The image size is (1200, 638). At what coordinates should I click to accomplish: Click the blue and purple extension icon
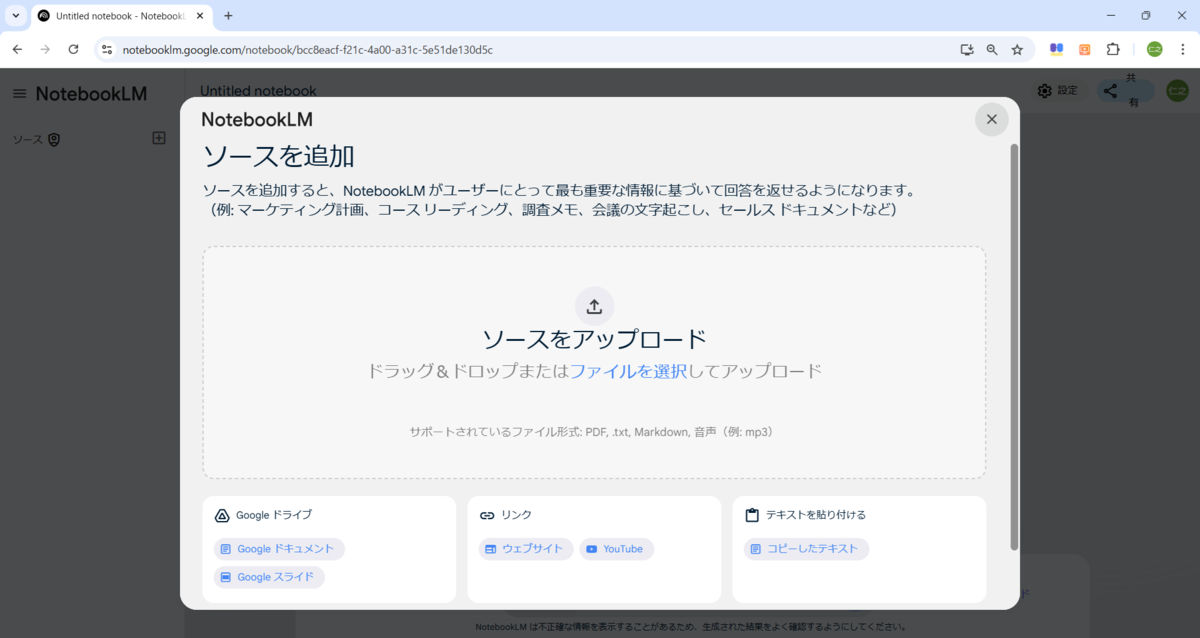1056,49
